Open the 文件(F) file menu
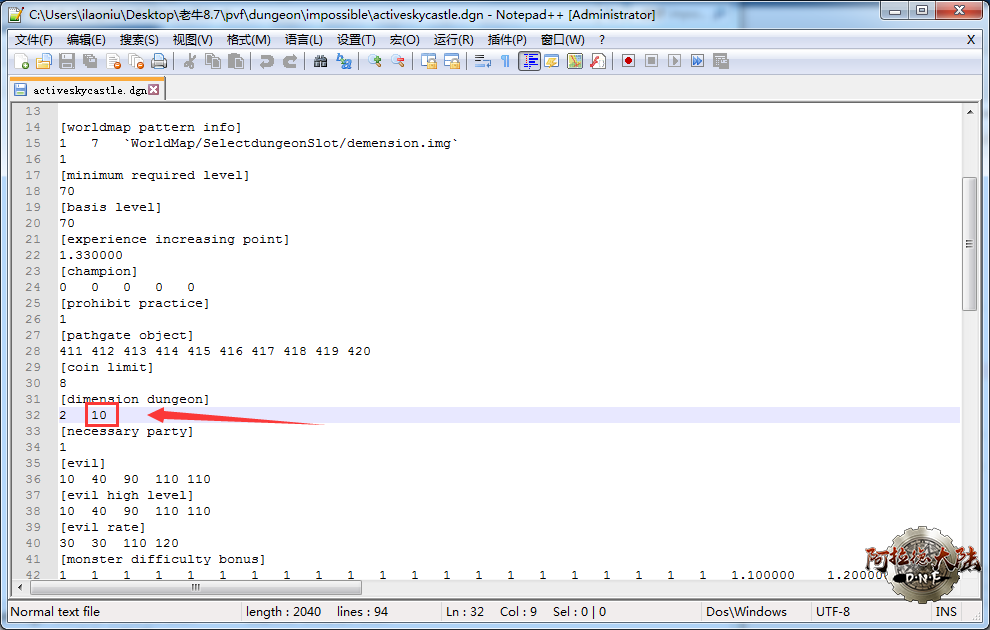990x630 pixels. coord(34,40)
